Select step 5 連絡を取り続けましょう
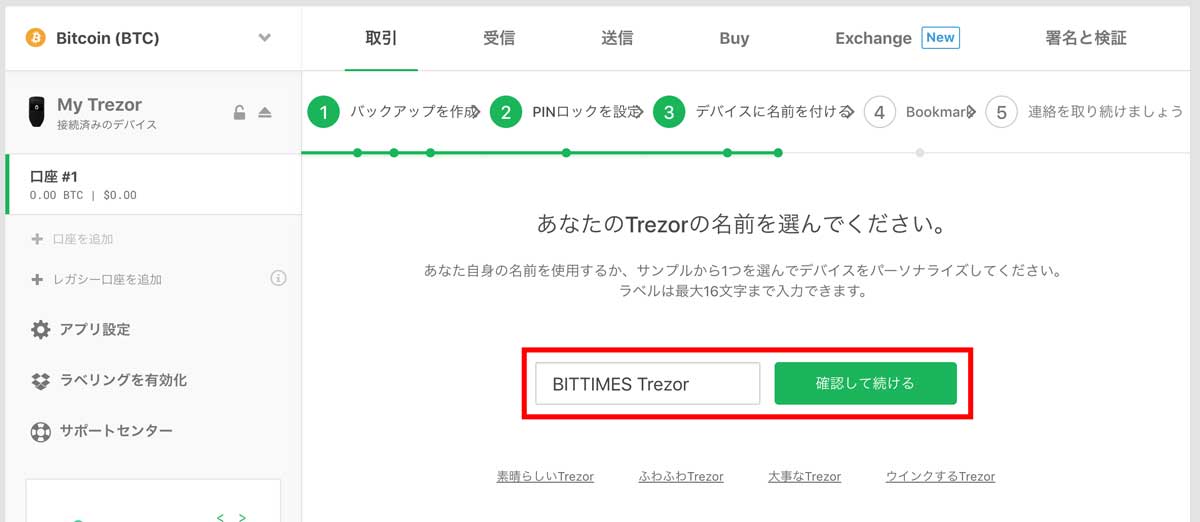This screenshot has height=522, width=1200. click(1085, 112)
